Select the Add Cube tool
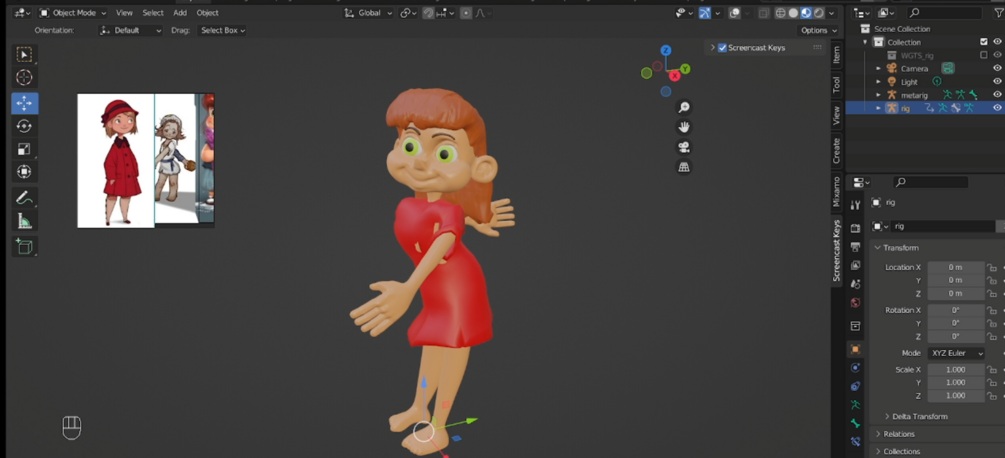 (24, 247)
